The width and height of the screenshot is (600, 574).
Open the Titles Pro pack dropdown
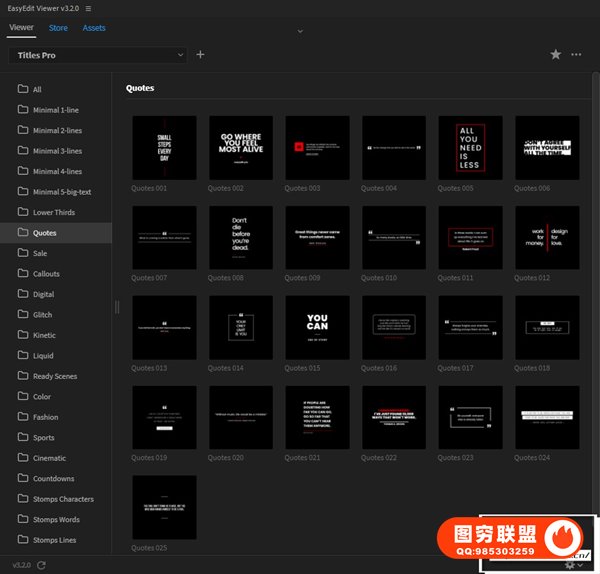pos(98,55)
